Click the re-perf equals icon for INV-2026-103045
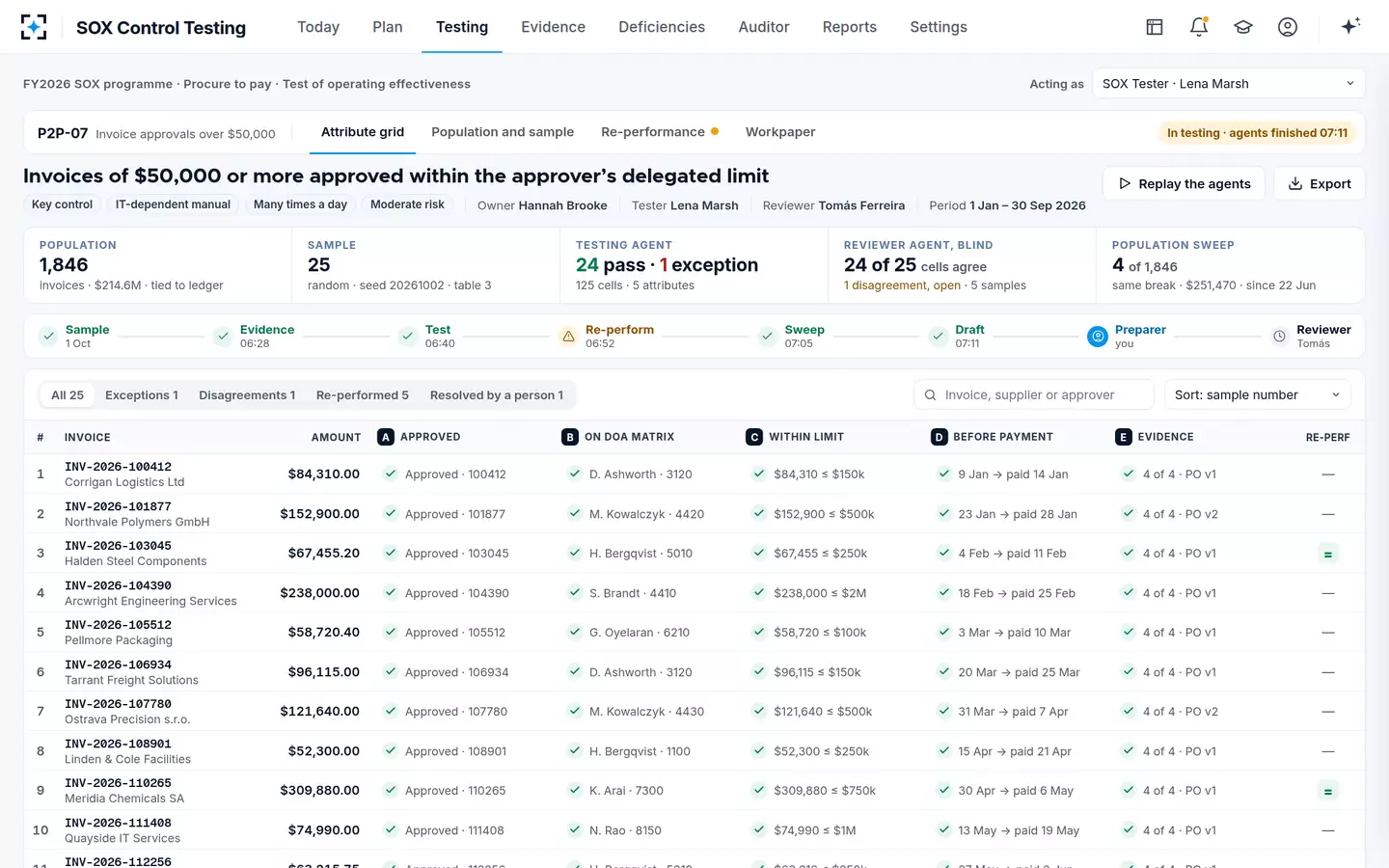The image size is (1389, 868). (x=1328, y=555)
